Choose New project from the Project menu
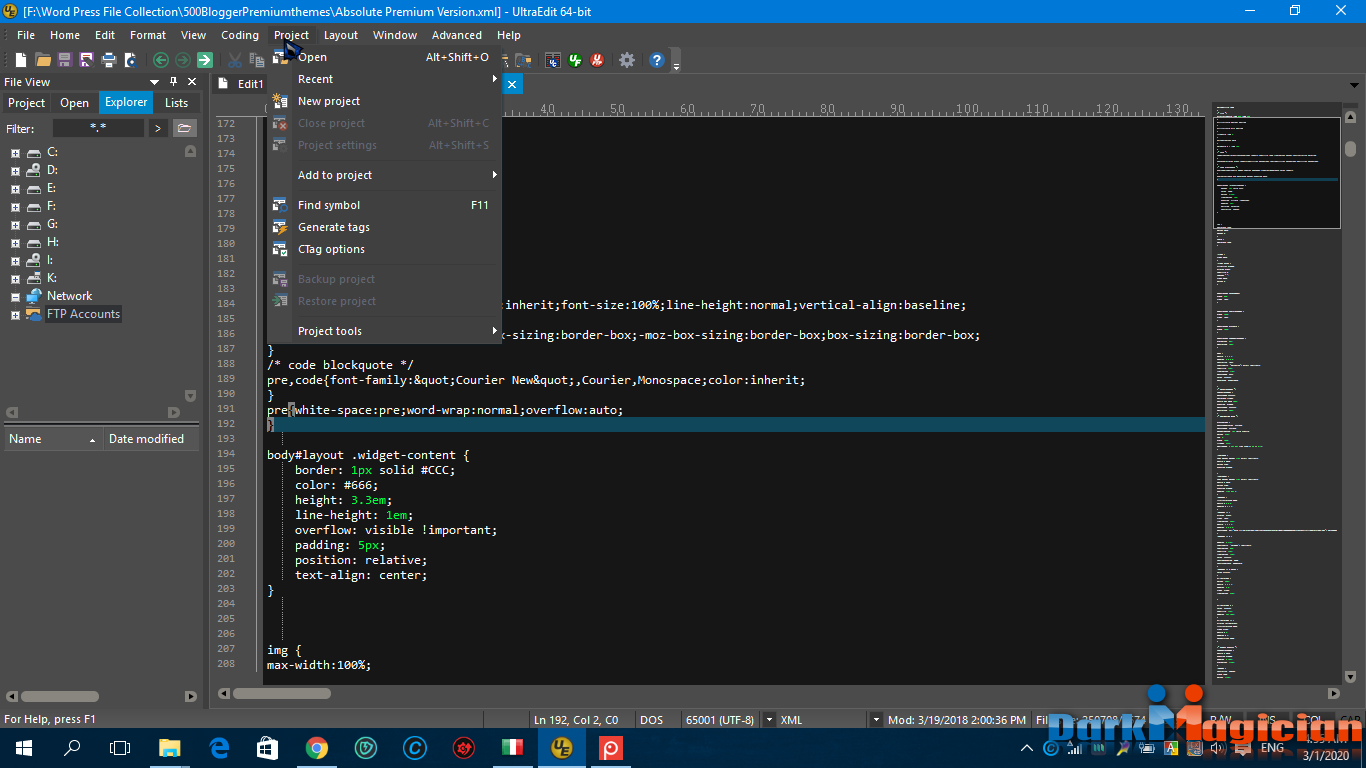The height and width of the screenshot is (768, 1366). pyautogui.click(x=384, y=101)
